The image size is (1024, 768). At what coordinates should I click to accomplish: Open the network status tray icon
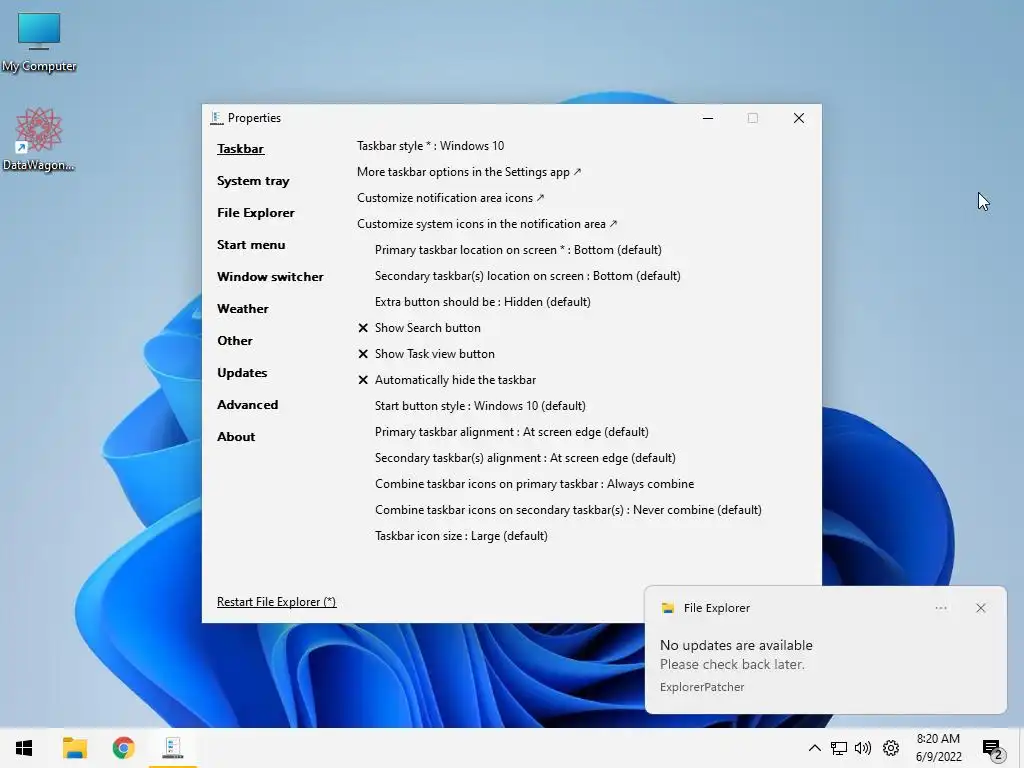coord(839,748)
